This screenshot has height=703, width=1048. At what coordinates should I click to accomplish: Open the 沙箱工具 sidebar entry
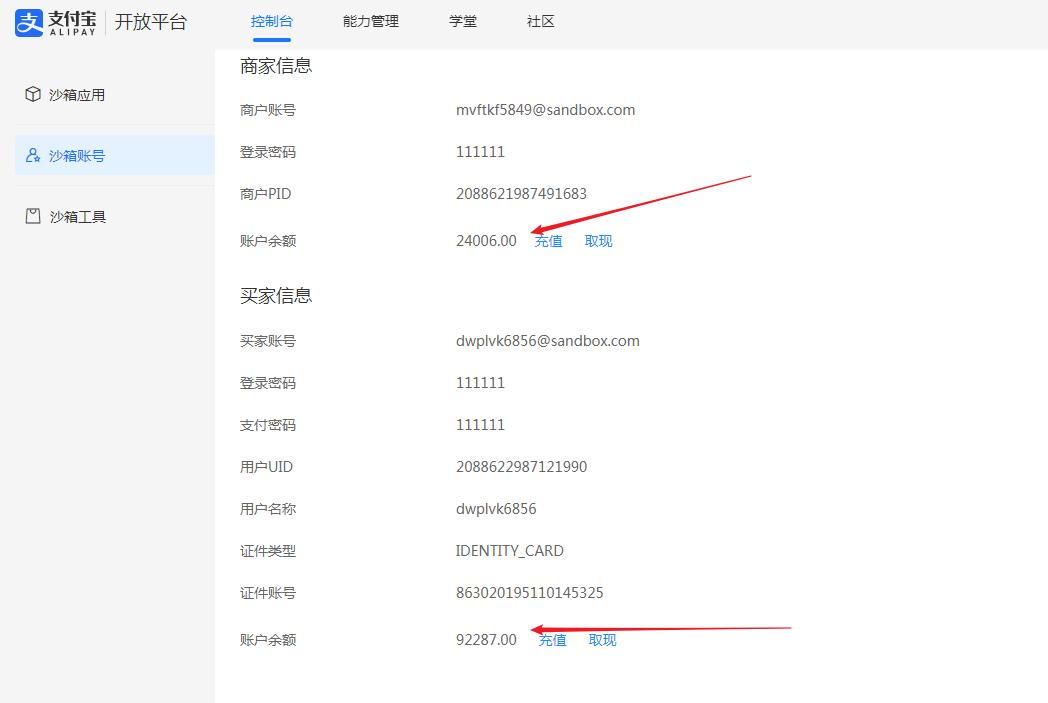tap(77, 216)
